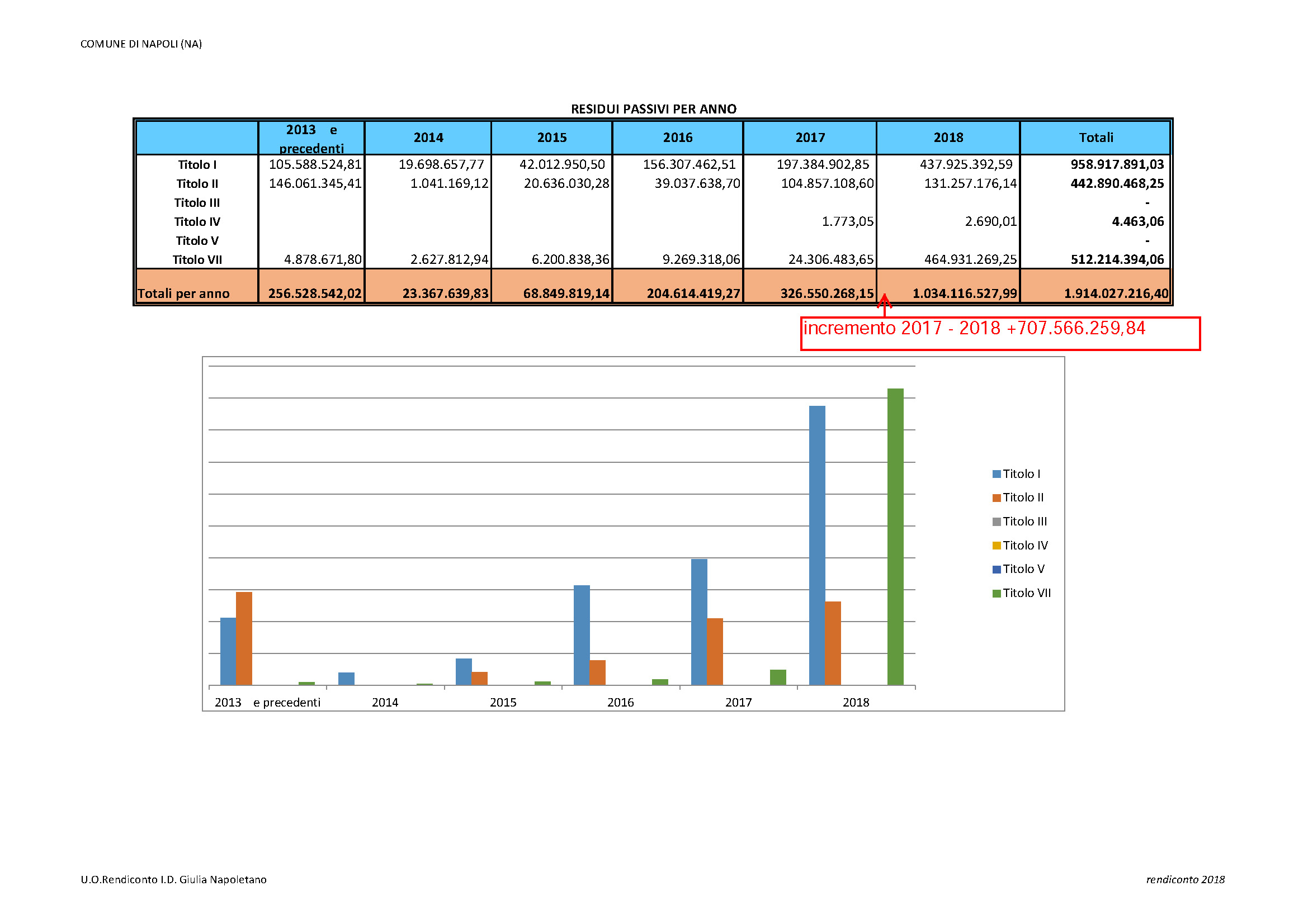
Task: Click the red arrow annotation head
Action: point(884,299)
